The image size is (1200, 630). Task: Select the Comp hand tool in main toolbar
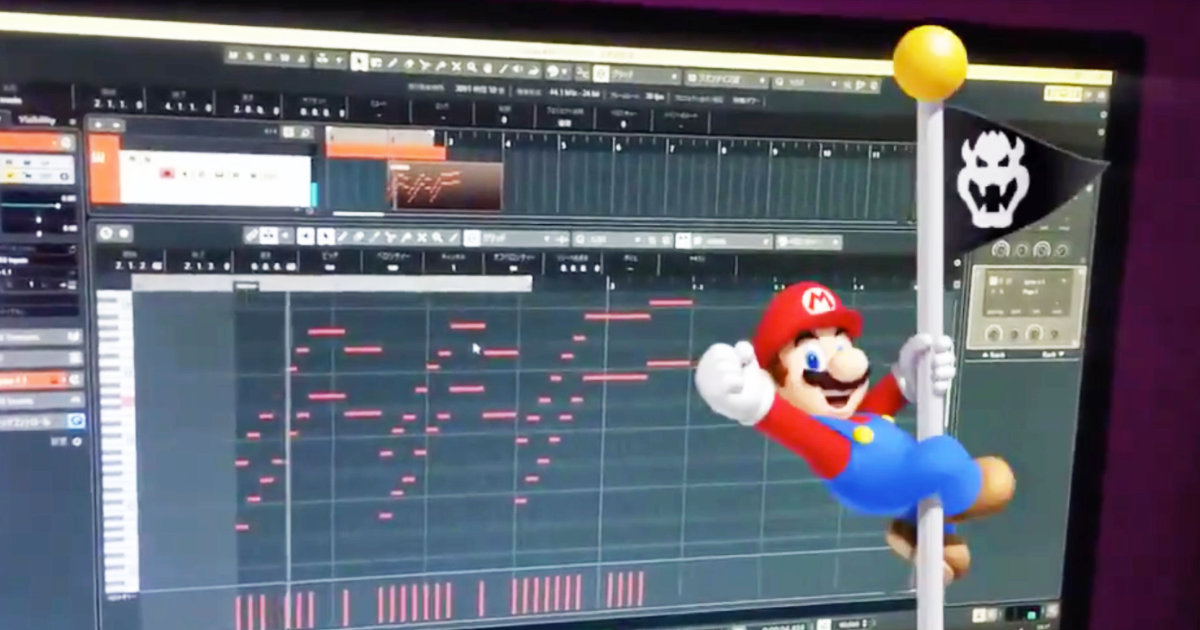(488, 69)
